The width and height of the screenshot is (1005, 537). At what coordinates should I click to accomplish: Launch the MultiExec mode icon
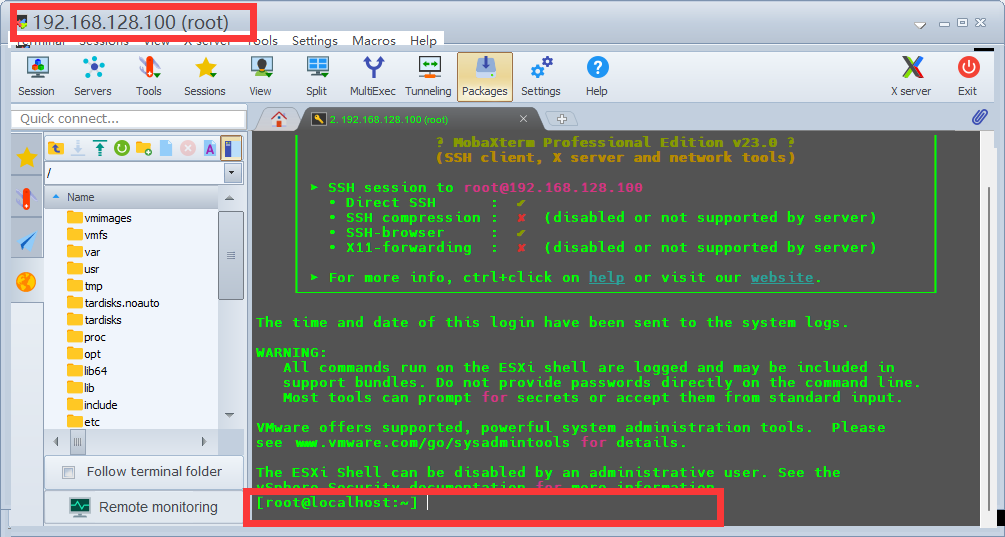coord(373,76)
